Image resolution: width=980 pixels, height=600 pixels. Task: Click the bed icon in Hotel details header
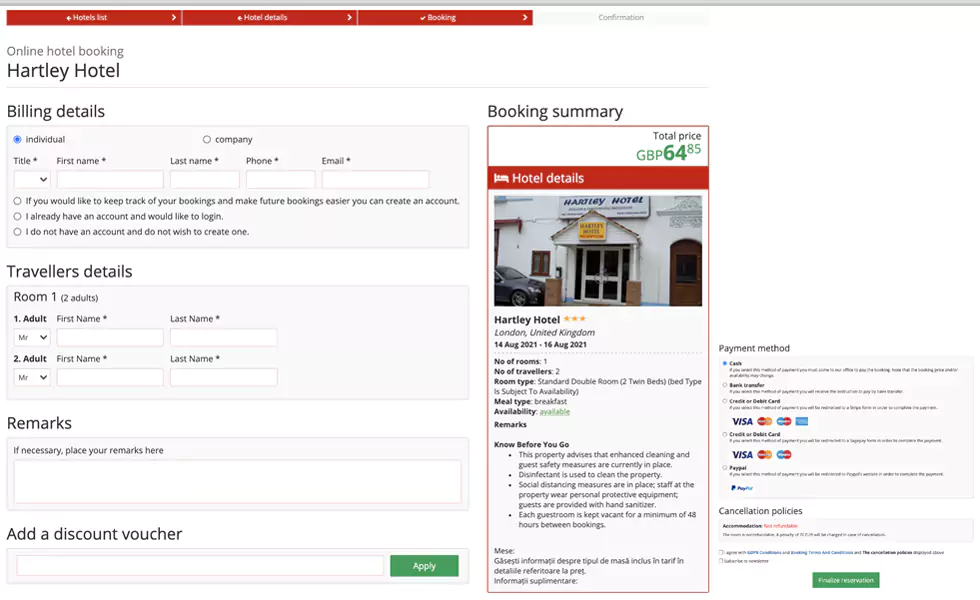501,178
